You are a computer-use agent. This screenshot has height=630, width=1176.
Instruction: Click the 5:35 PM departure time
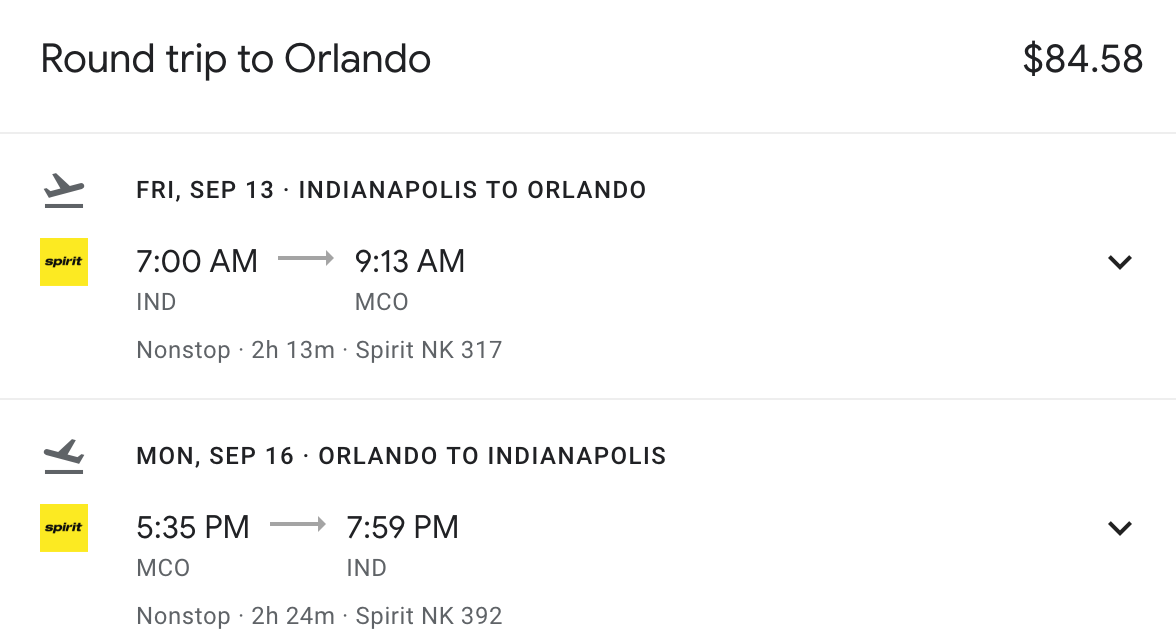click(x=193, y=527)
